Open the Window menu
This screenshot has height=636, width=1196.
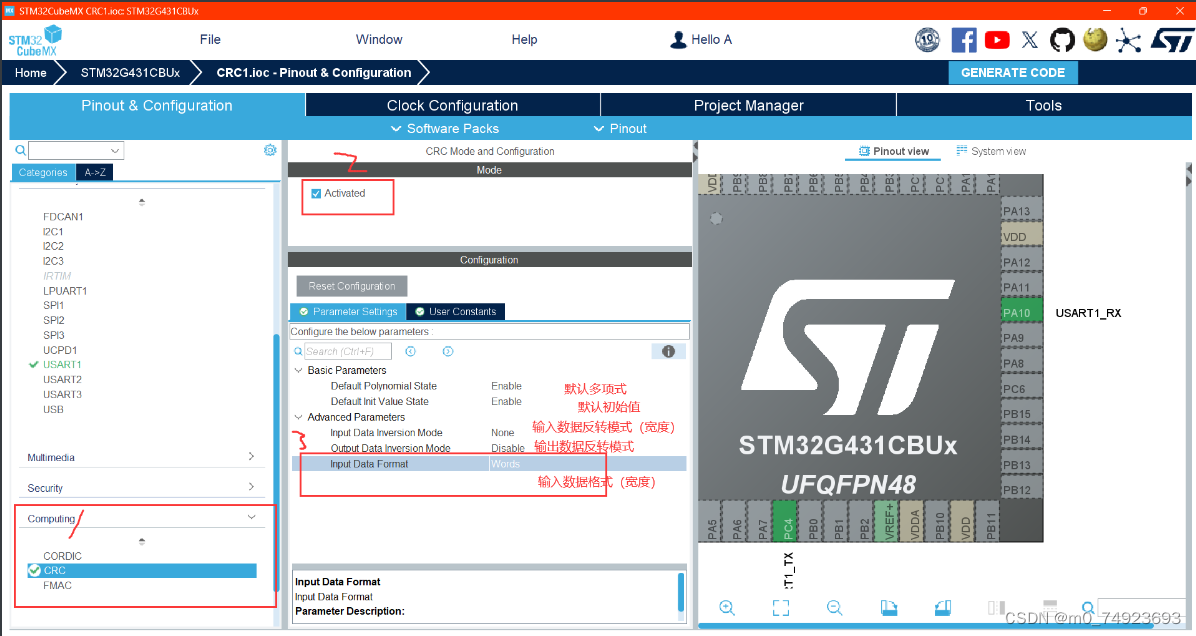[378, 39]
